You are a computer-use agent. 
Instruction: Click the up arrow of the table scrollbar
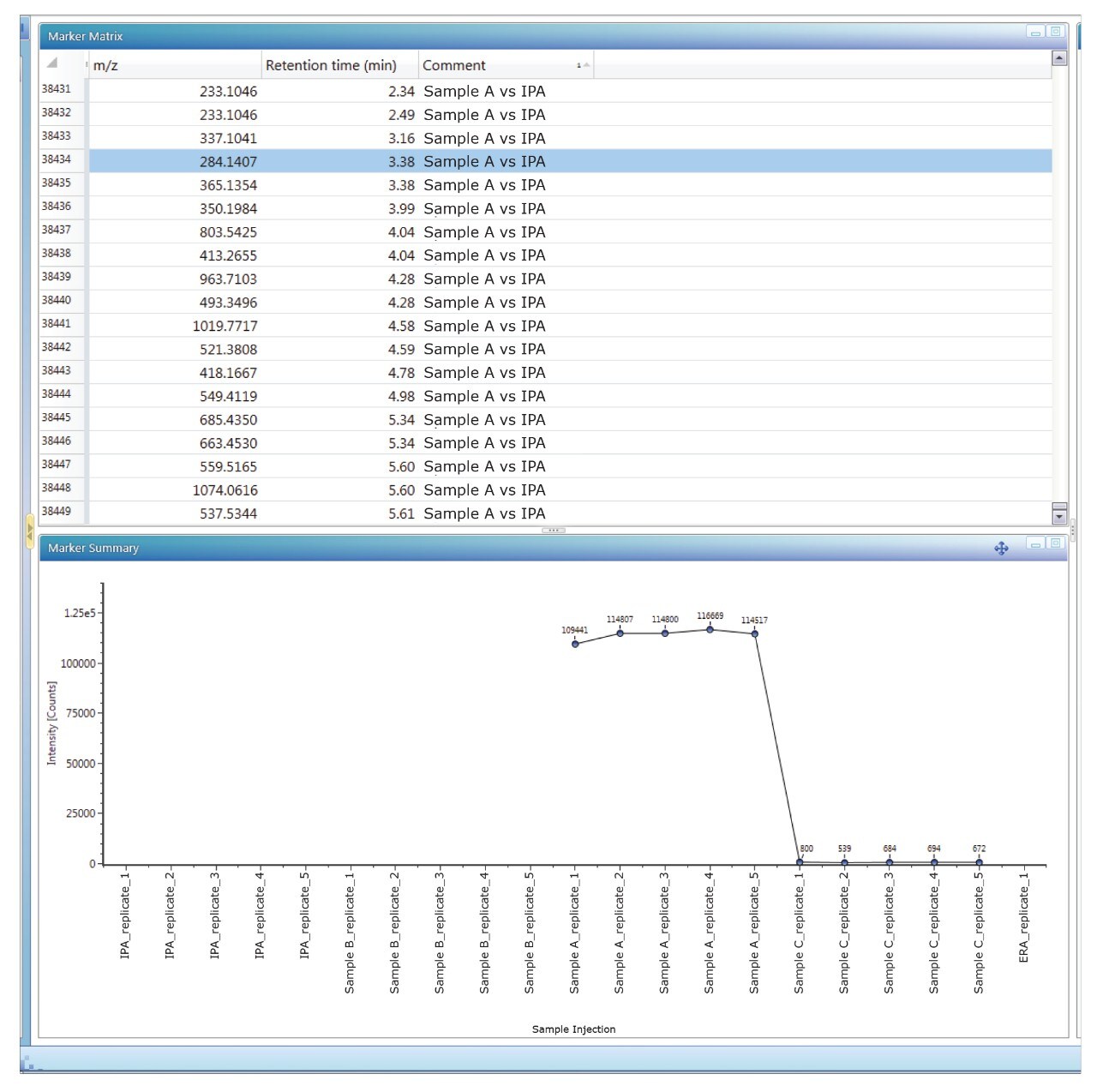click(1059, 57)
